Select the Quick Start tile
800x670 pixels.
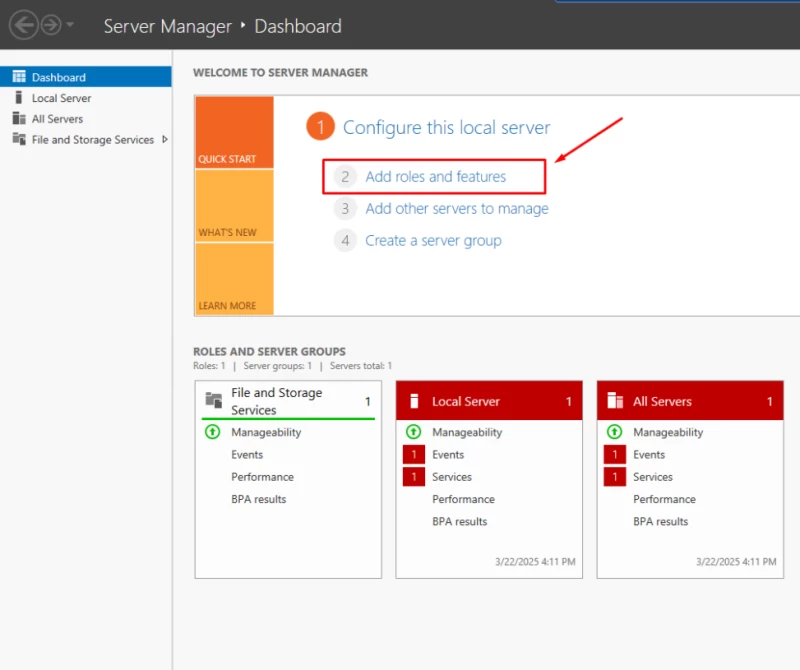(234, 132)
